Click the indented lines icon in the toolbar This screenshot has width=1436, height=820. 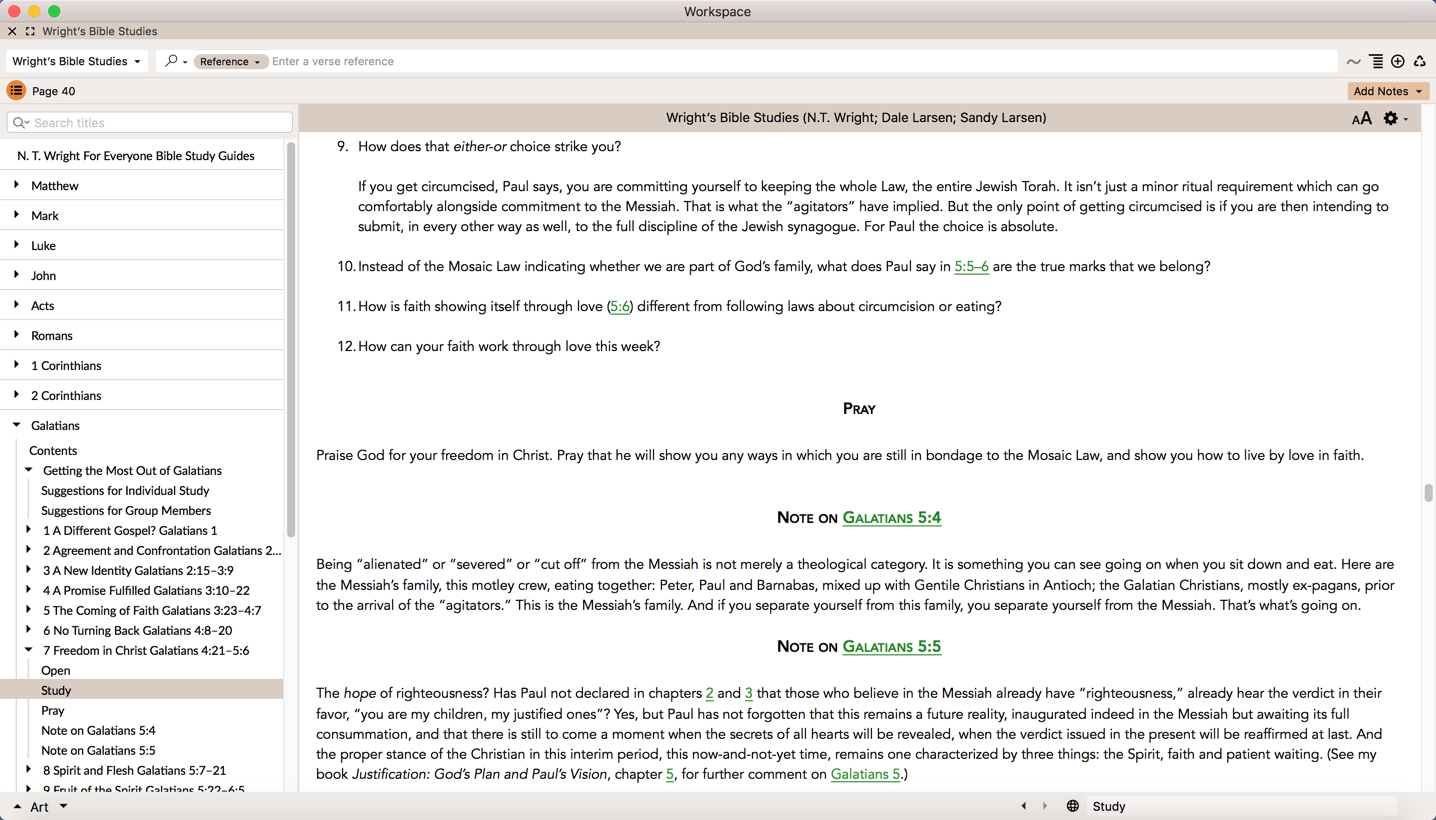[x=1376, y=62]
